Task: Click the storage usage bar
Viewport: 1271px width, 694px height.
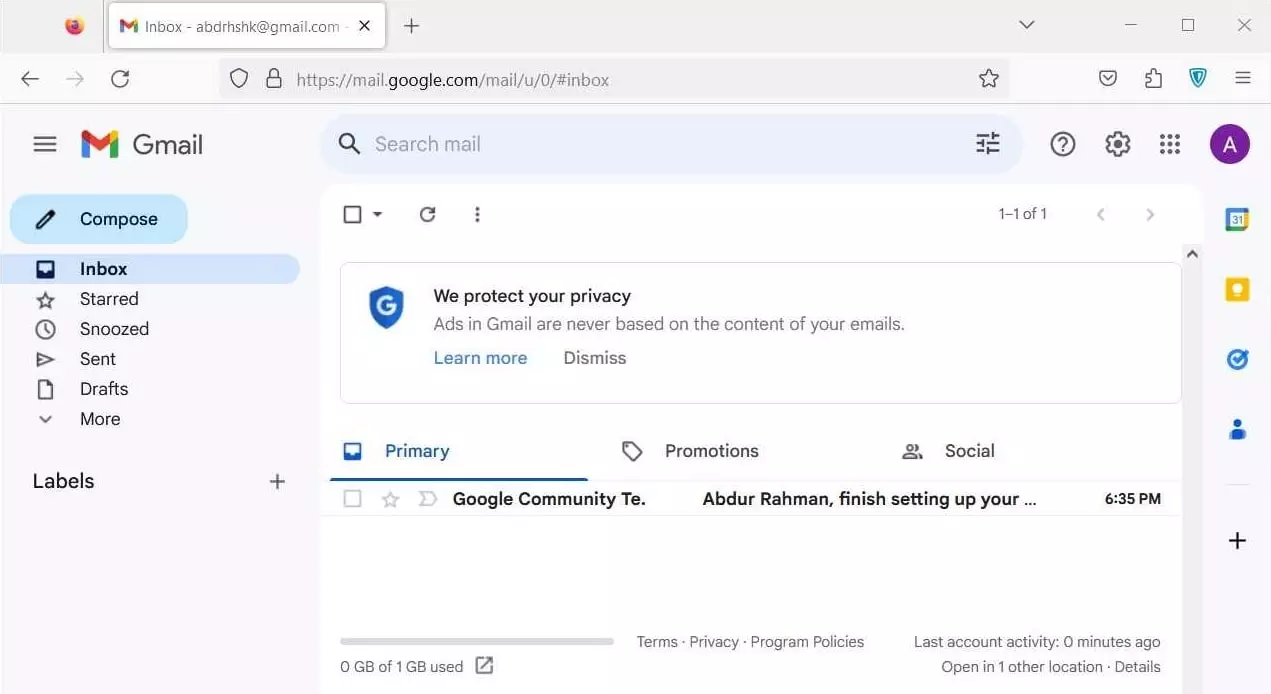Action: (477, 641)
